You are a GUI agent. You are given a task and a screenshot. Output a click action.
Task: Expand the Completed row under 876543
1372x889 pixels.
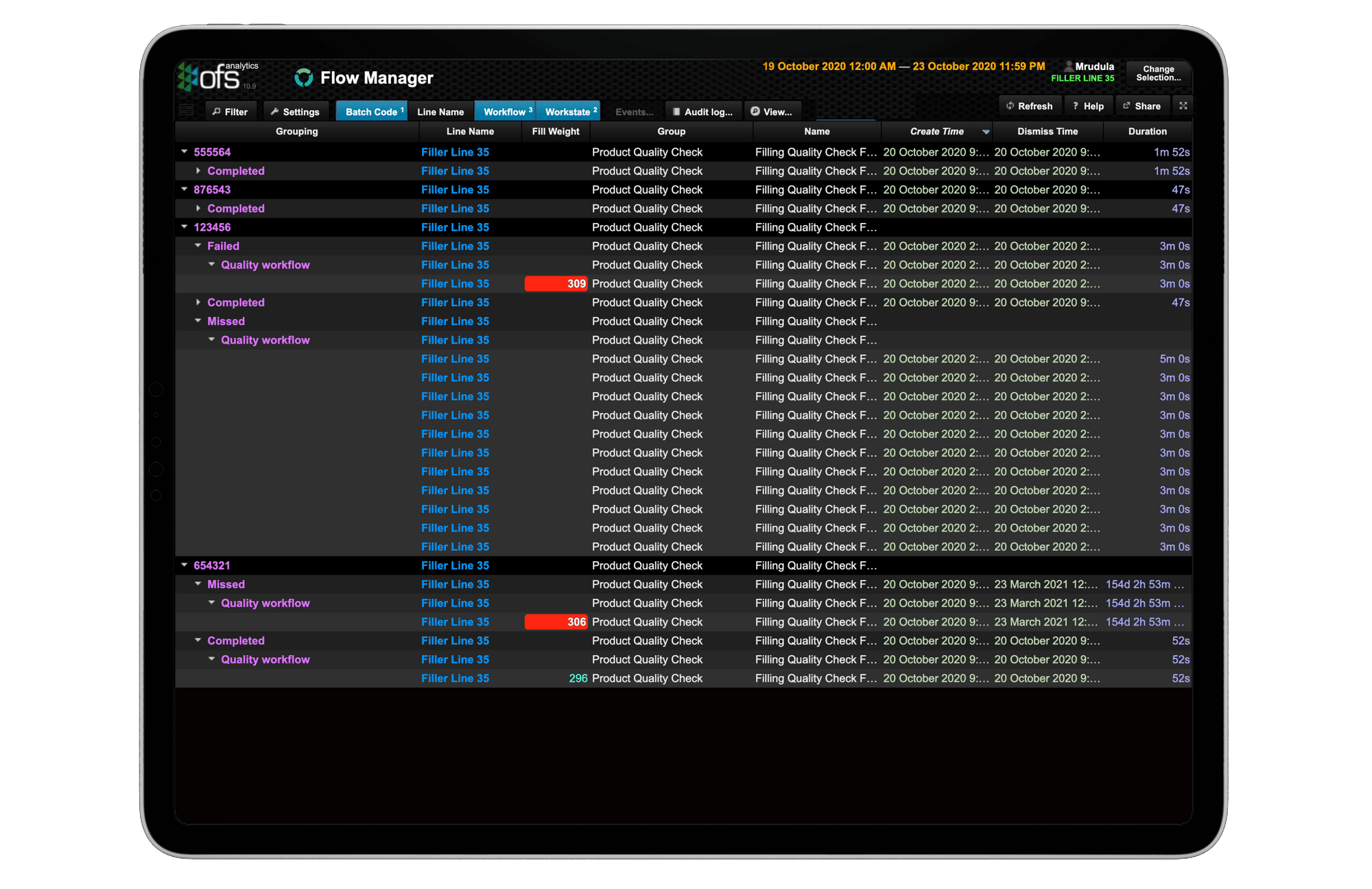click(x=198, y=208)
